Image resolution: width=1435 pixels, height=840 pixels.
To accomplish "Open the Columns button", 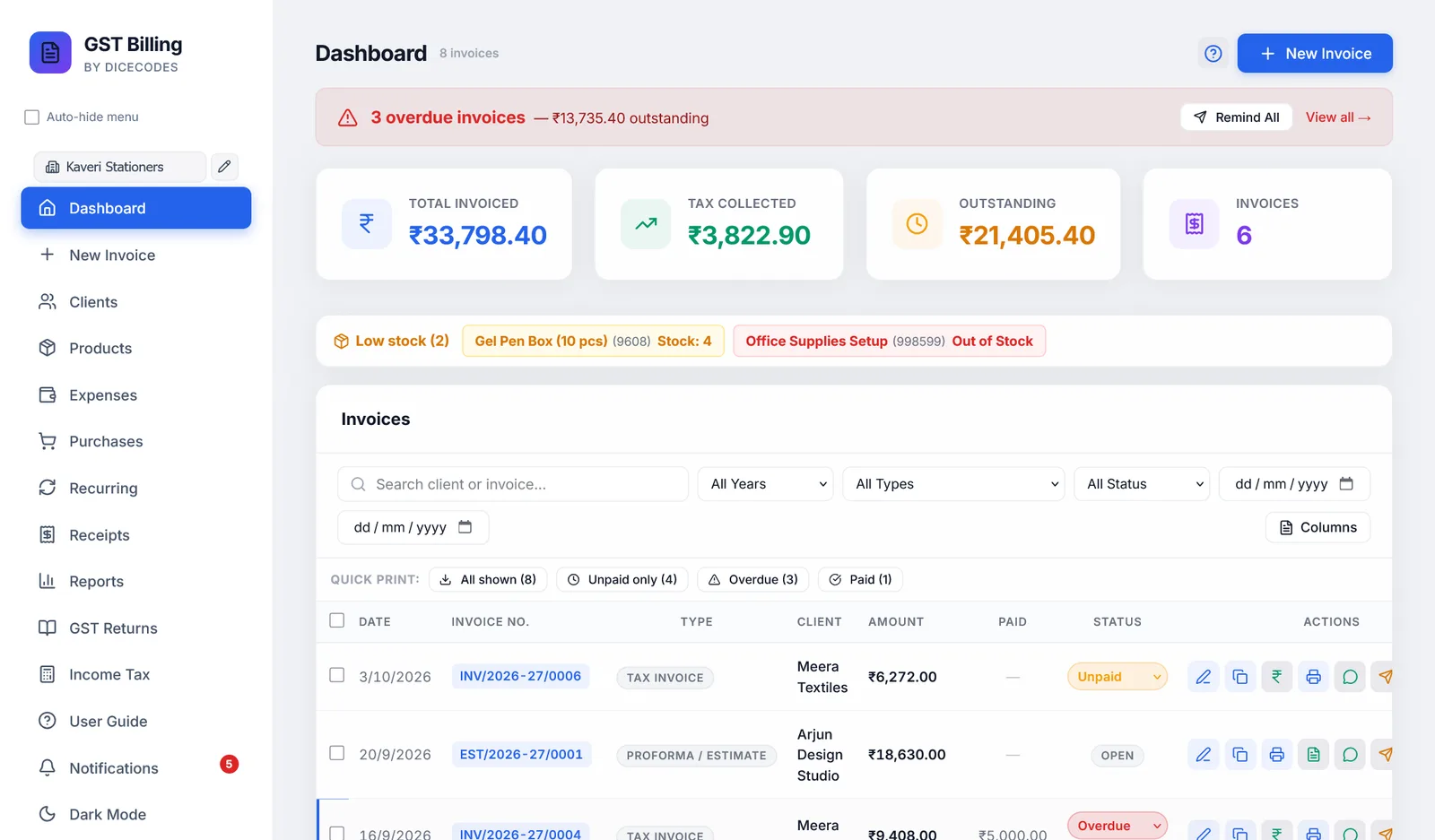I will click(x=1318, y=527).
